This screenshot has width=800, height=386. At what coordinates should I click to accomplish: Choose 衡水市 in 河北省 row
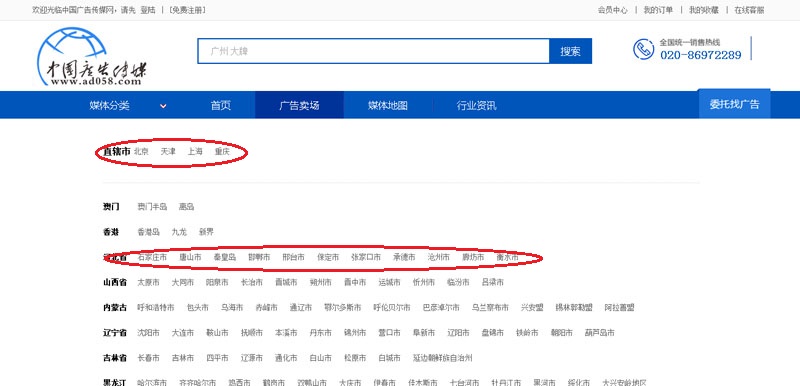point(507,258)
